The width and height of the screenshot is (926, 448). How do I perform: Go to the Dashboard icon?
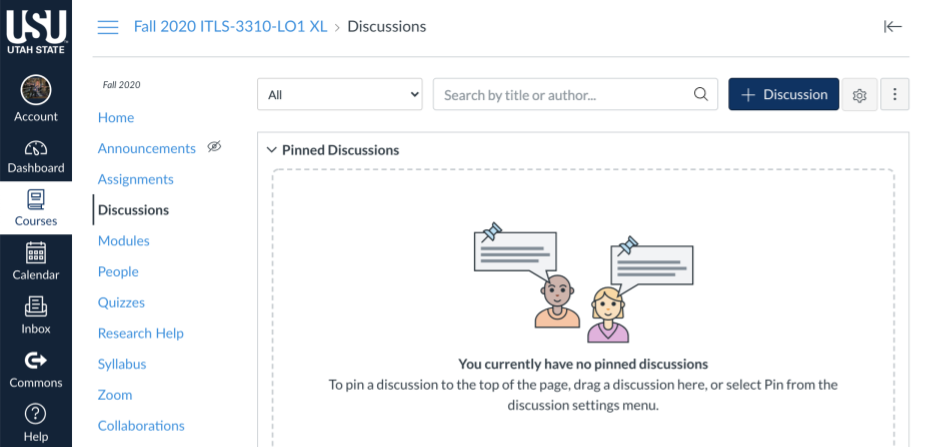(36, 148)
